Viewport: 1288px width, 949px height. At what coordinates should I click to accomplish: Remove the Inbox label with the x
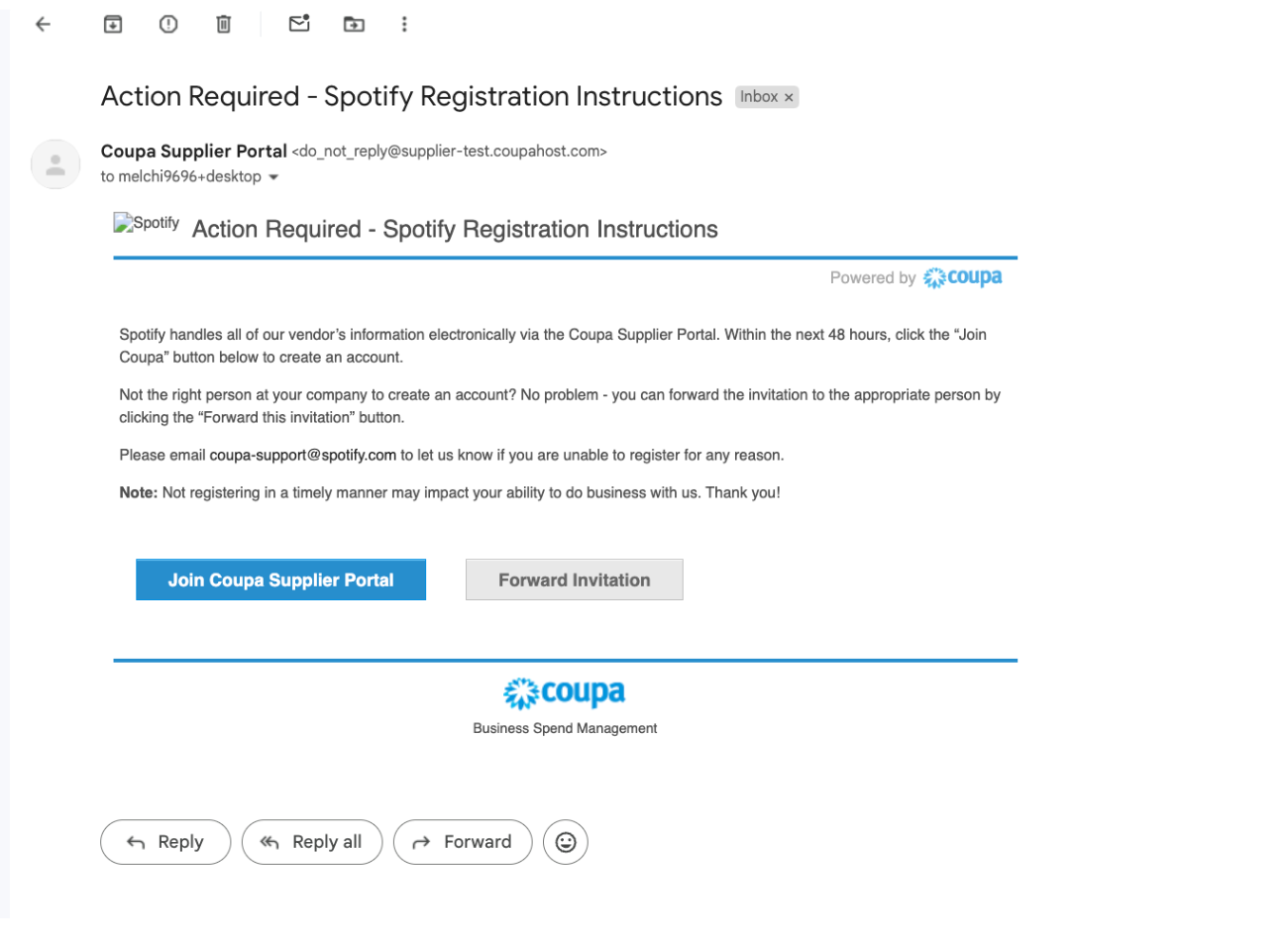coord(789,96)
